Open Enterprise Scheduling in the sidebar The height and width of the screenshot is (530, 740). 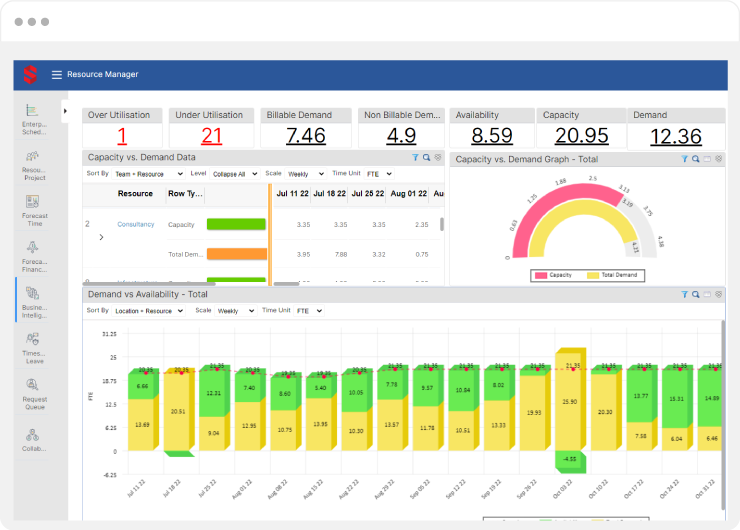click(x=34, y=119)
